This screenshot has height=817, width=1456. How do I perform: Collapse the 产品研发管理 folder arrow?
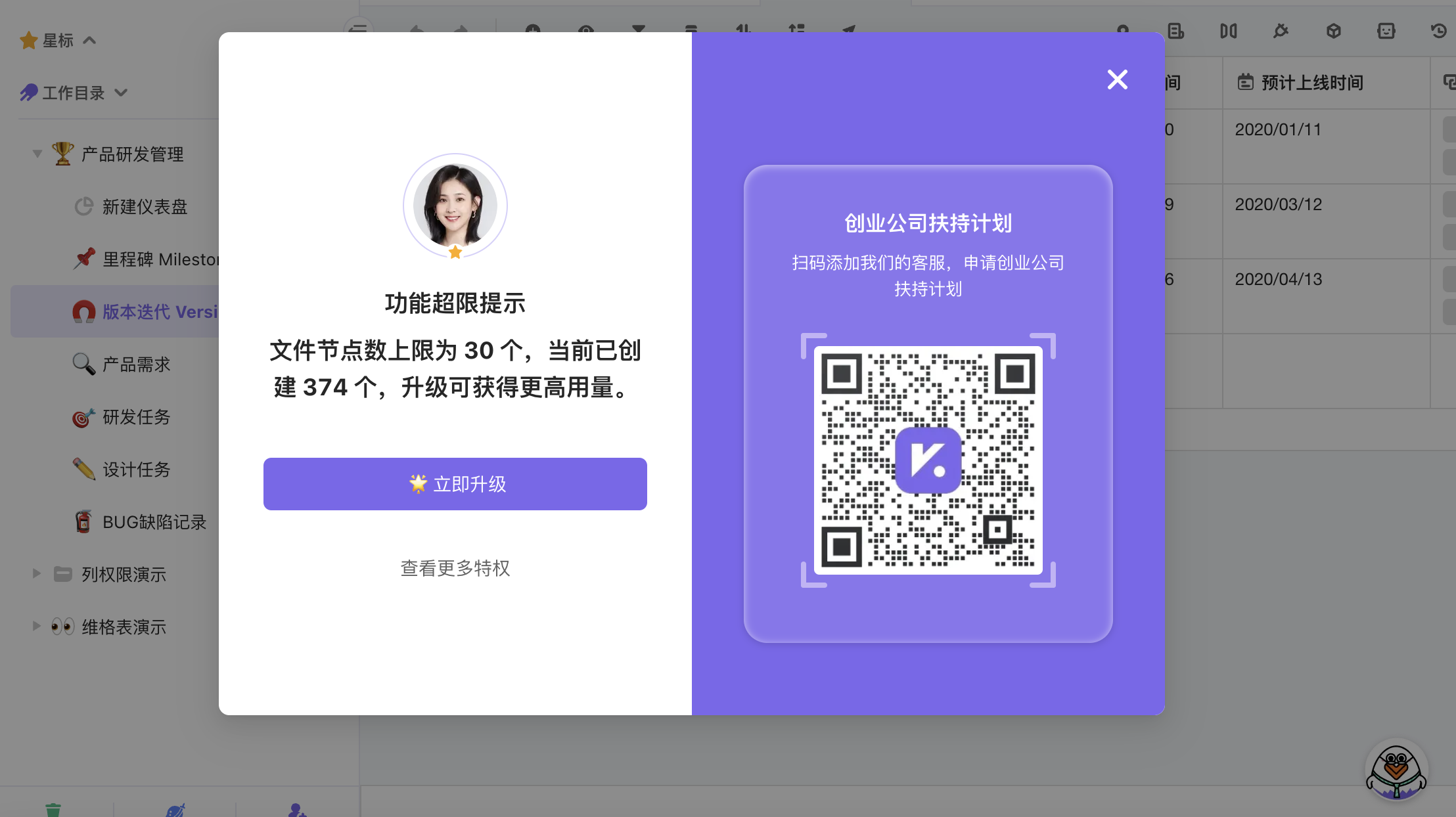click(x=37, y=154)
